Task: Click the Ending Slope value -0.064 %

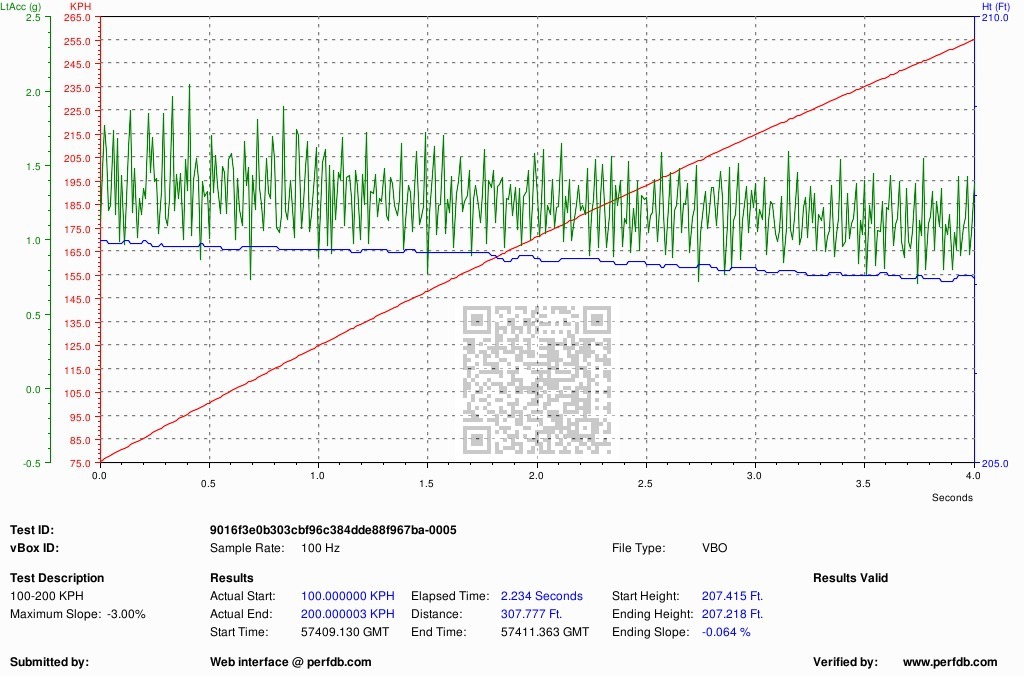Action: pos(725,632)
